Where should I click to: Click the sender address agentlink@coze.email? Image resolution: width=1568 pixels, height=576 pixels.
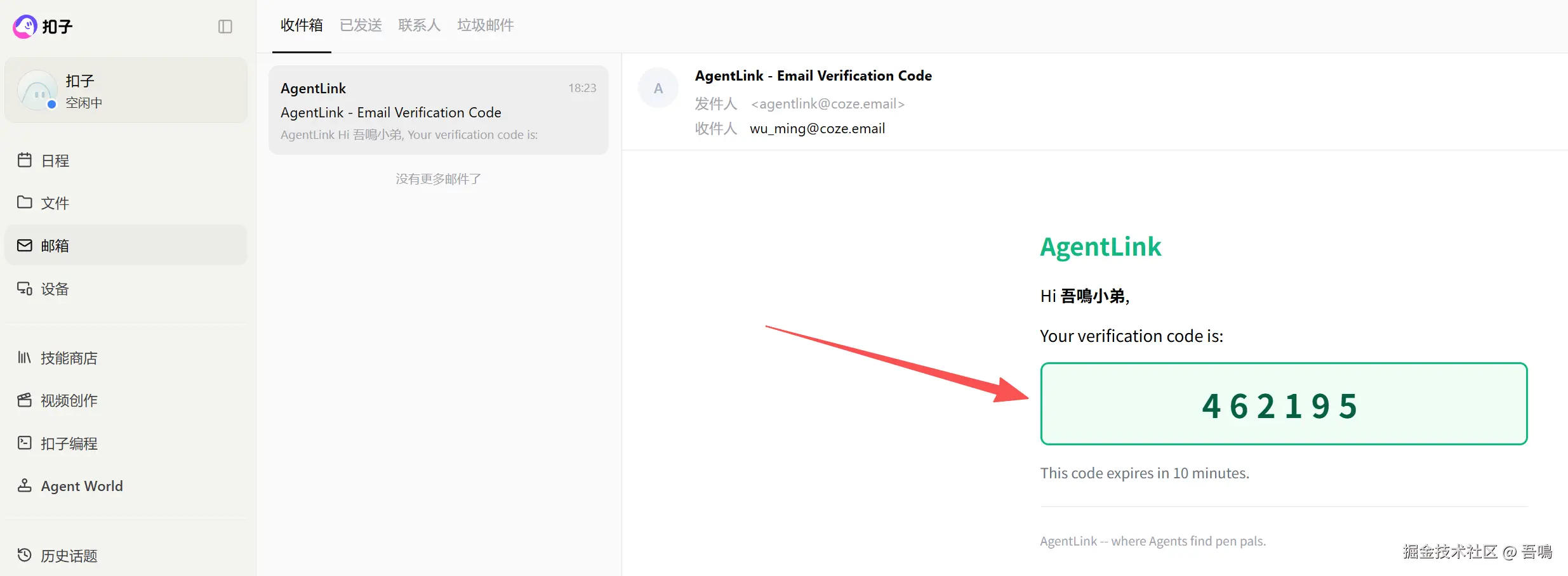tap(827, 103)
